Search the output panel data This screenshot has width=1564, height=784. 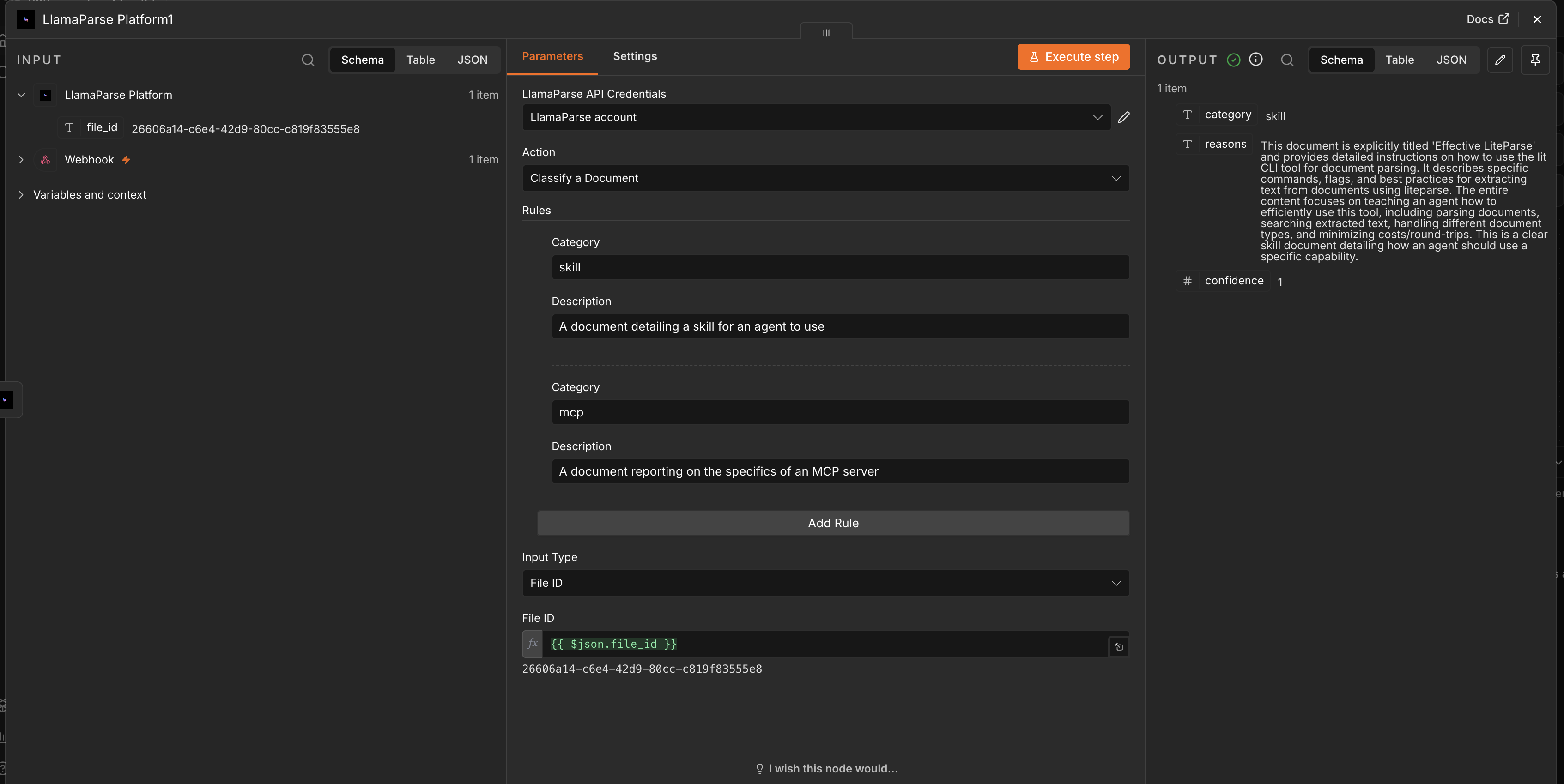pyautogui.click(x=1287, y=60)
